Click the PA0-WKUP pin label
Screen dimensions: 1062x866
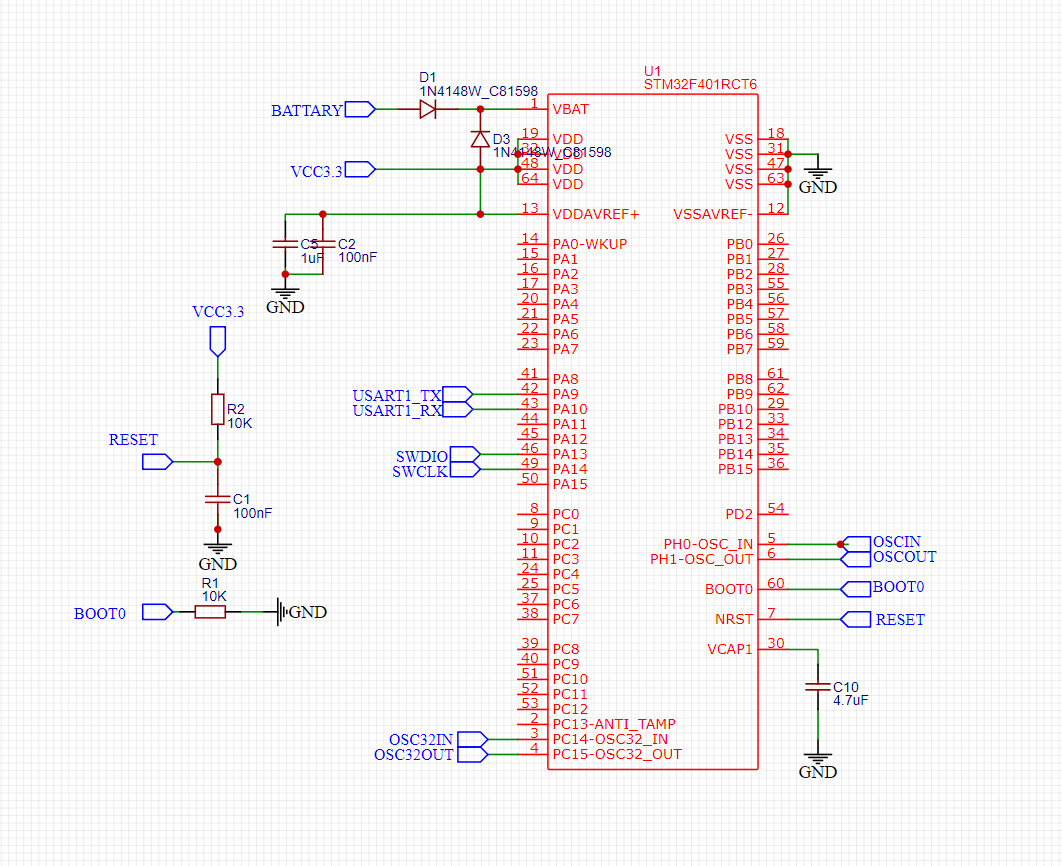click(589, 242)
